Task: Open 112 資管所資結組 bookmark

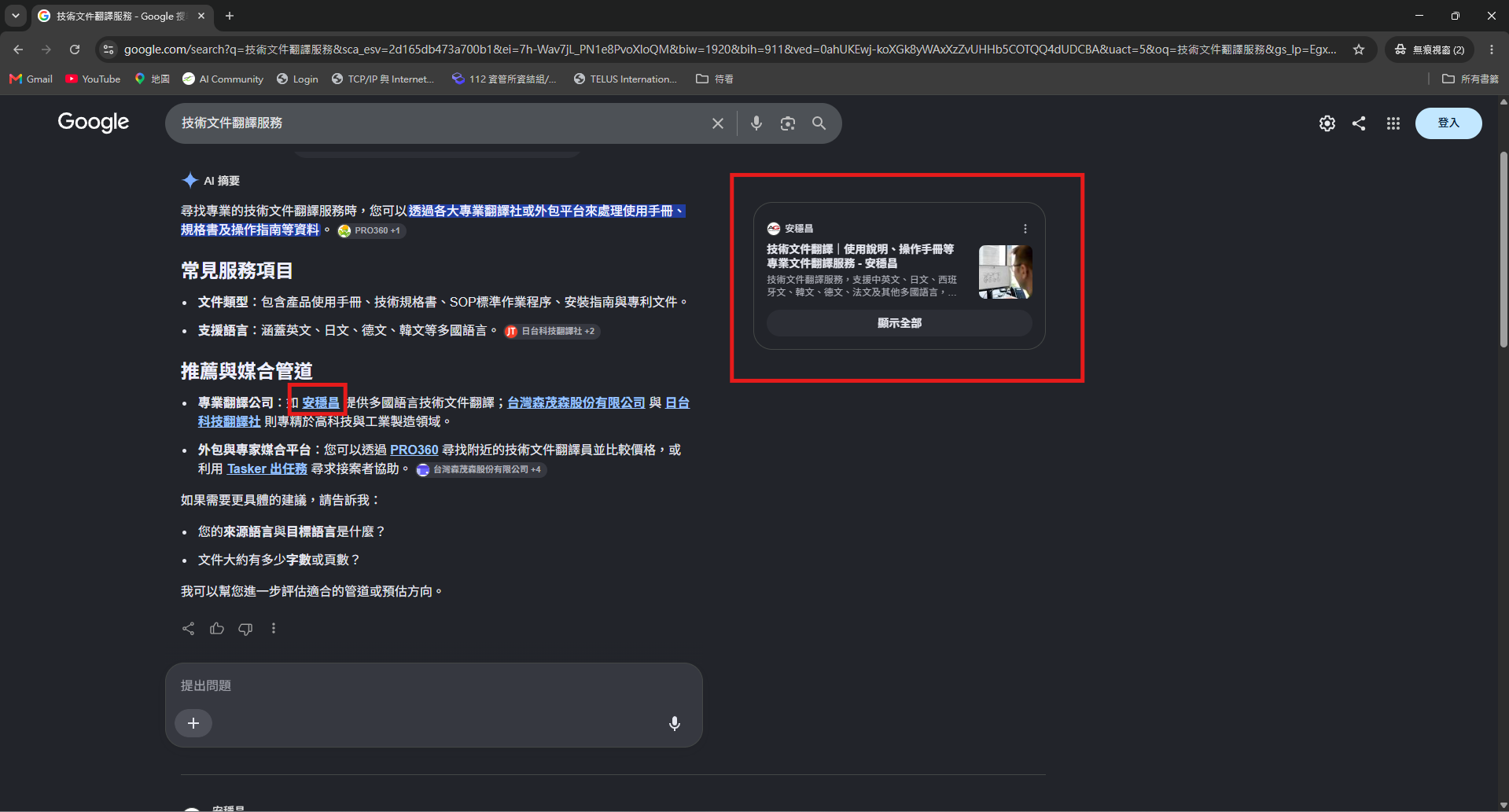Action: click(x=504, y=79)
